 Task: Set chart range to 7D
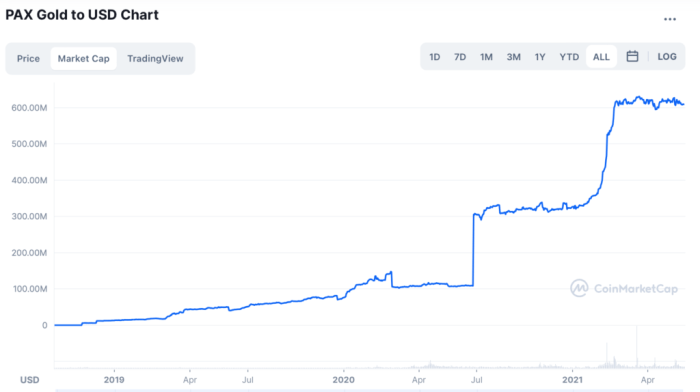(x=460, y=57)
